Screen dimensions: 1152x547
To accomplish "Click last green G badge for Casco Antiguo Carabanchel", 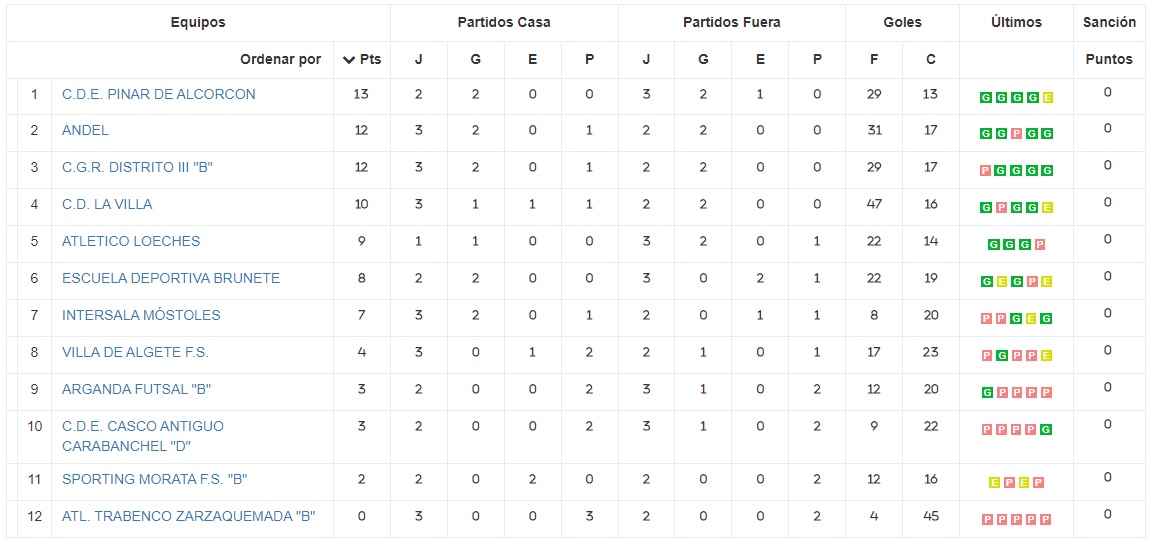I will [1047, 430].
